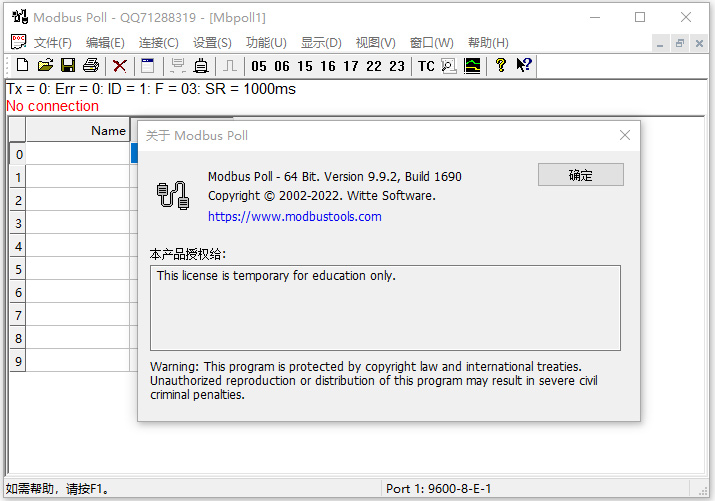Screen dimensions: 715x501
Task: Click the Tx = 0: Err = 0 status line
Action: pyautogui.click(x=151, y=89)
